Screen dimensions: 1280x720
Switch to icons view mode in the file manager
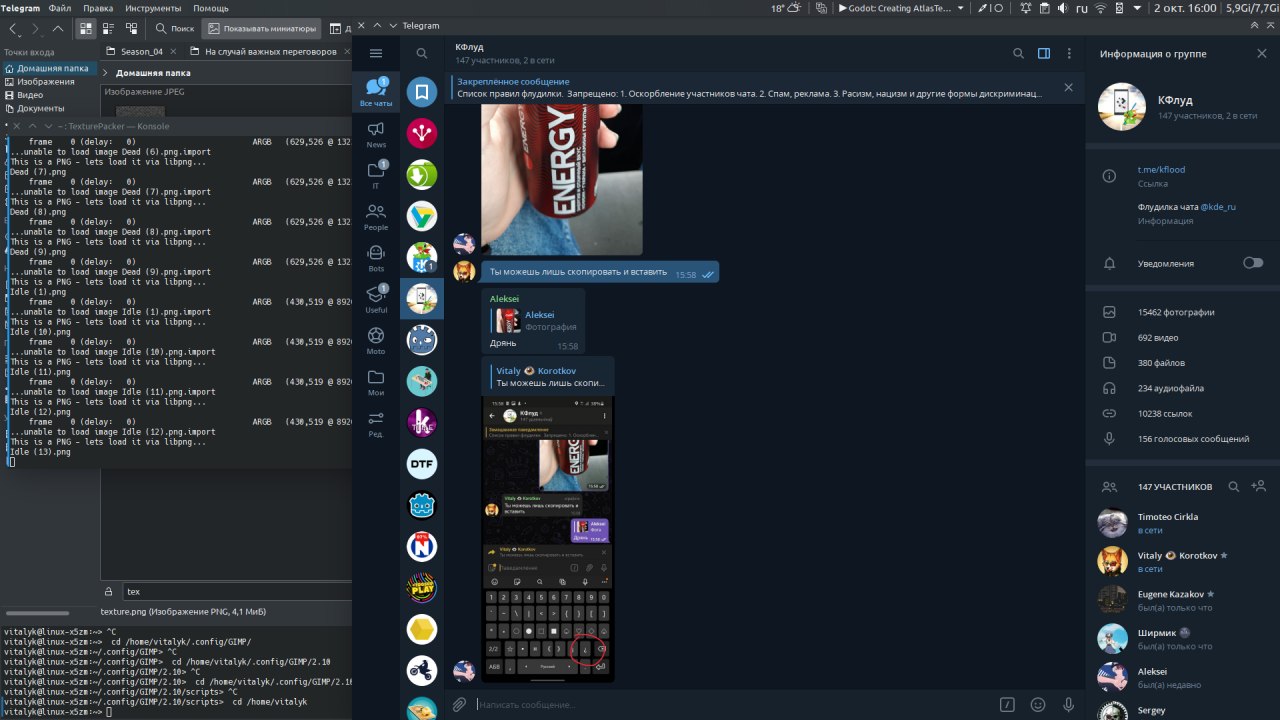86,29
